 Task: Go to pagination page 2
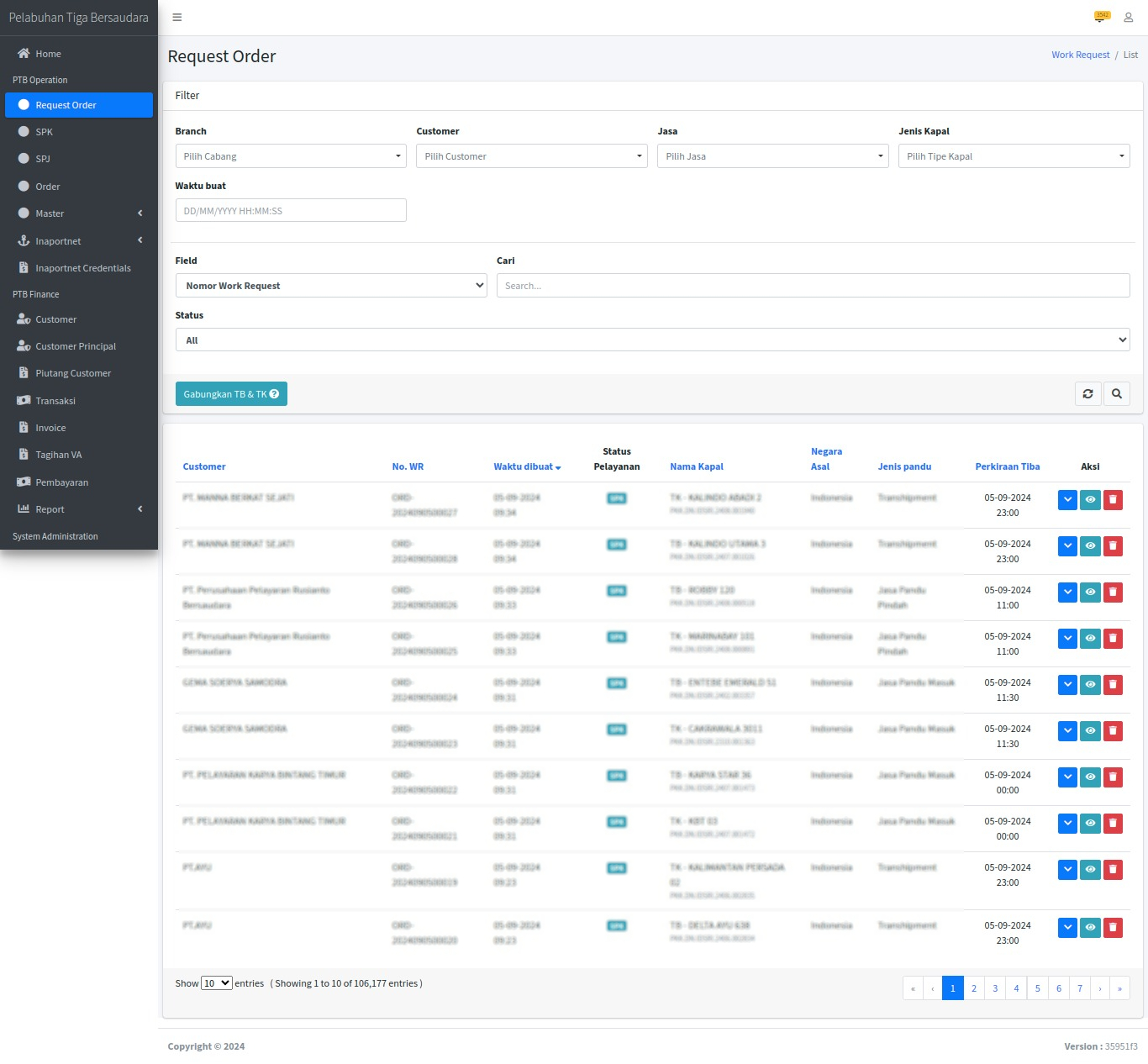[x=974, y=988]
